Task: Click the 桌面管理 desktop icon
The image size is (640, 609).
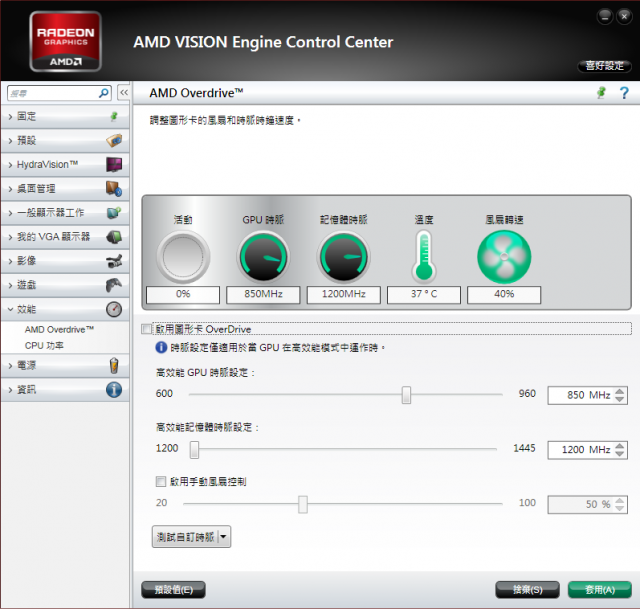Action: [114, 189]
